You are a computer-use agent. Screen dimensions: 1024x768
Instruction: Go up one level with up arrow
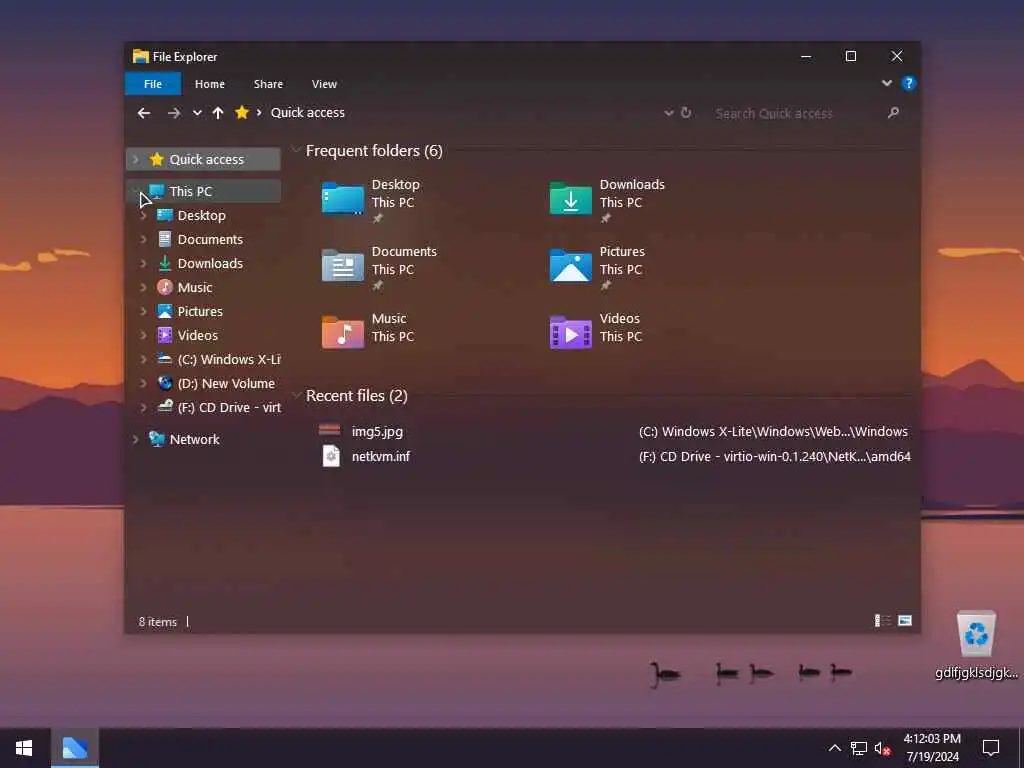point(218,113)
